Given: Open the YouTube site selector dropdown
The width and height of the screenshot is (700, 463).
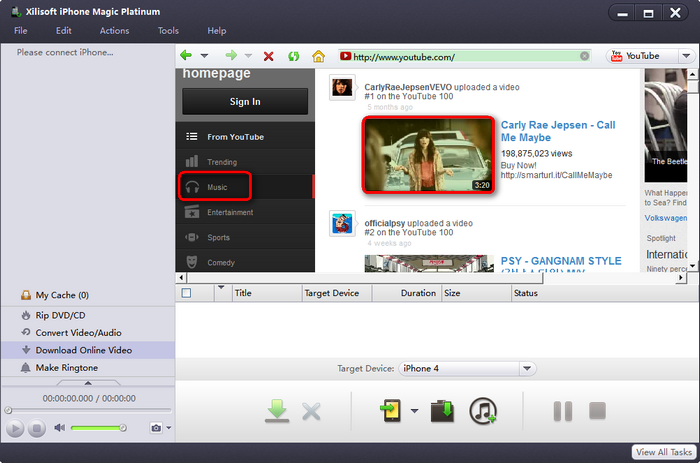Looking at the screenshot, I should (x=642, y=56).
